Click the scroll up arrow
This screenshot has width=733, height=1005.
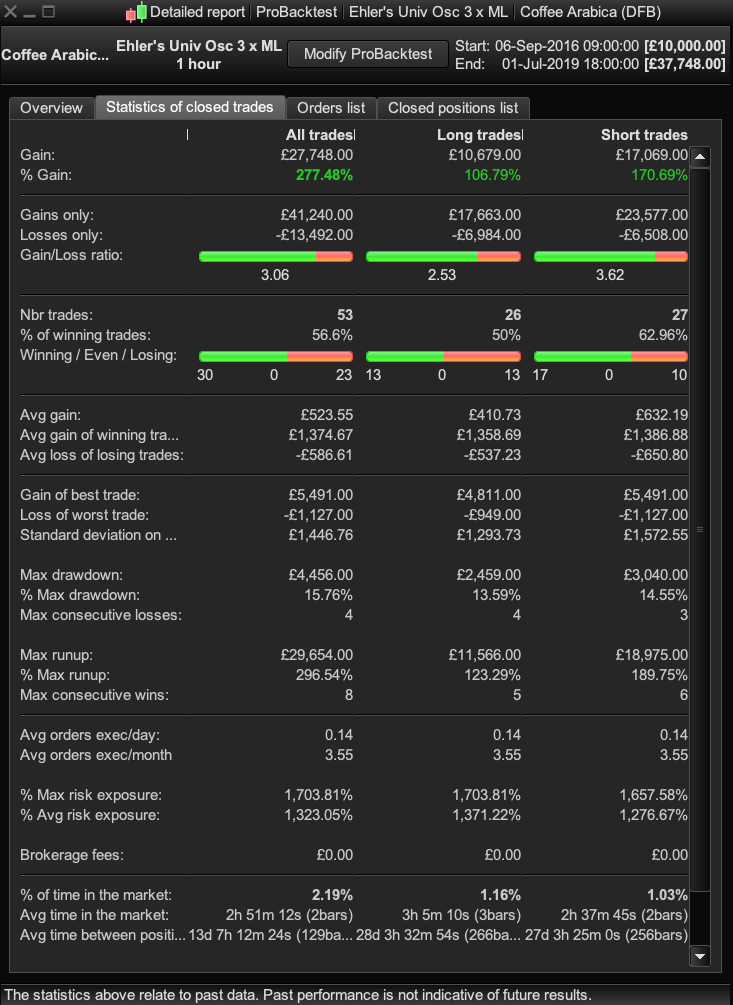(700, 157)
